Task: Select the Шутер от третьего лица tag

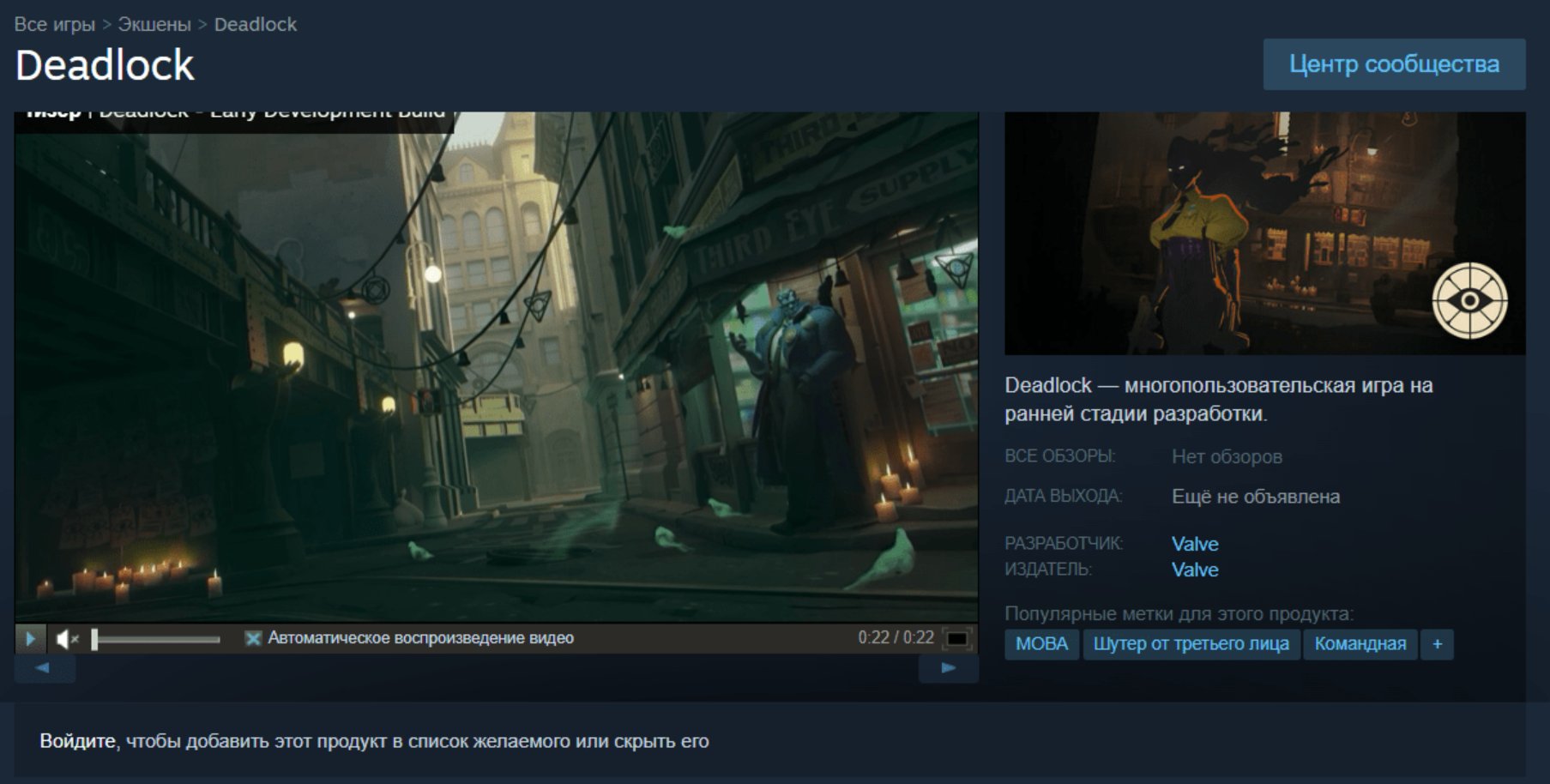Action: (1191, 644)
